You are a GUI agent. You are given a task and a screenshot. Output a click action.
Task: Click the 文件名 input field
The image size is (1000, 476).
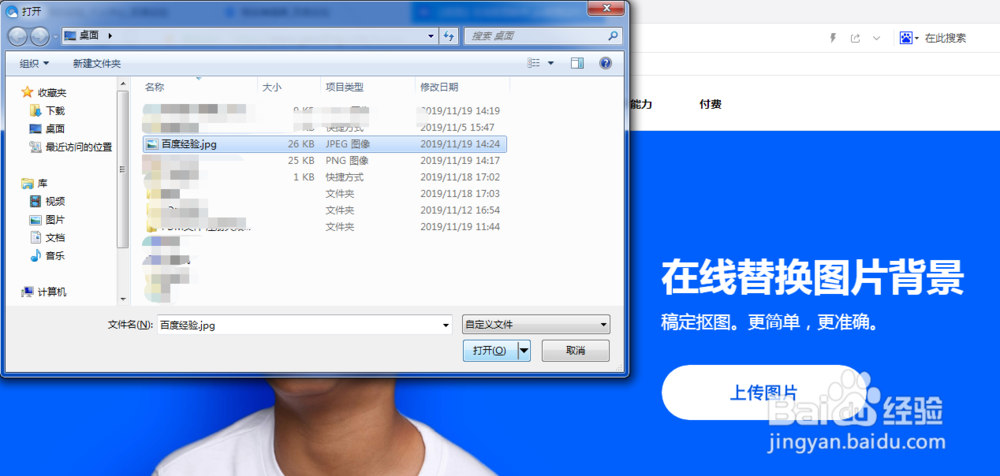point(298,325)
